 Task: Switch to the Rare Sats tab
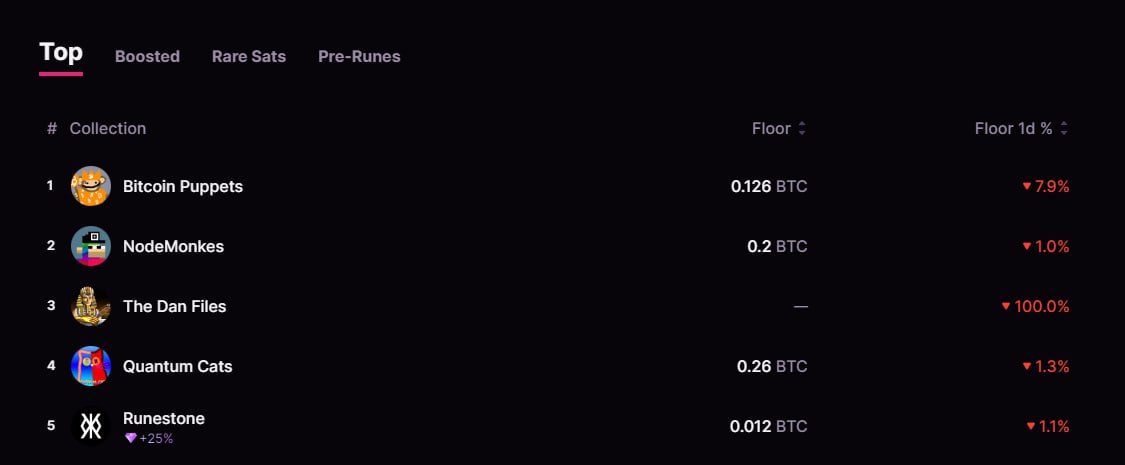click(249, 57)
